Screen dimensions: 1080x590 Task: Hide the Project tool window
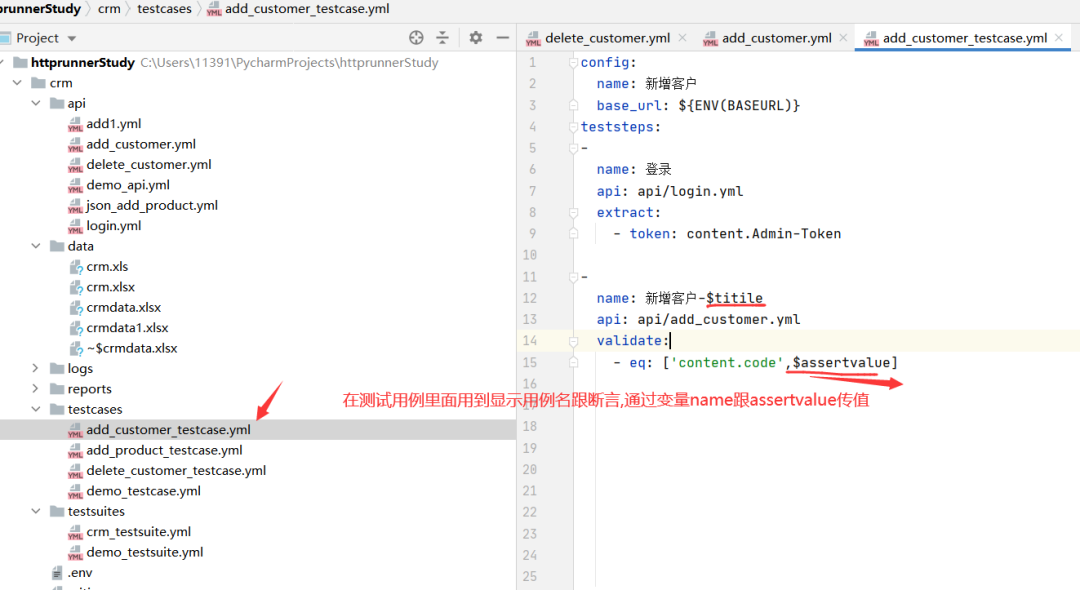point(503,38)
